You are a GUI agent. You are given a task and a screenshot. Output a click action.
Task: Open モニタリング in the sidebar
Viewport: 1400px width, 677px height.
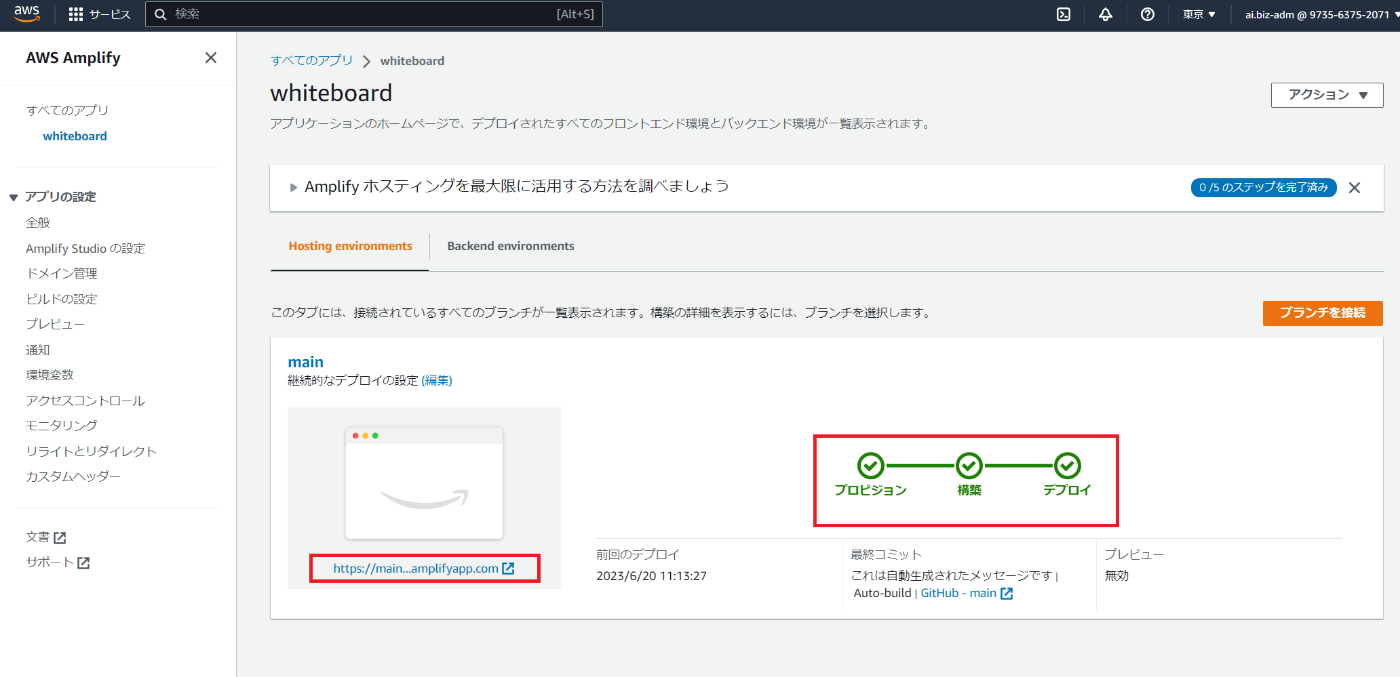pos(61,426)
